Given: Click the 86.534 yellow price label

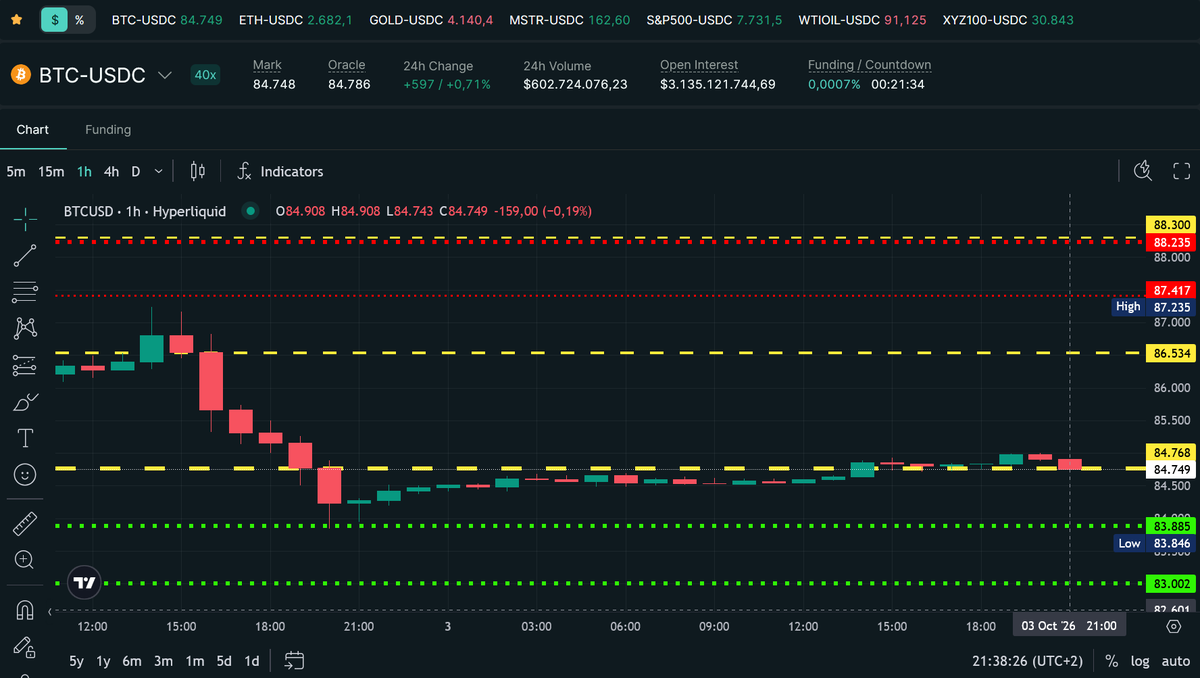Looking at the screenshot, I should click(x=1171, y=353).
